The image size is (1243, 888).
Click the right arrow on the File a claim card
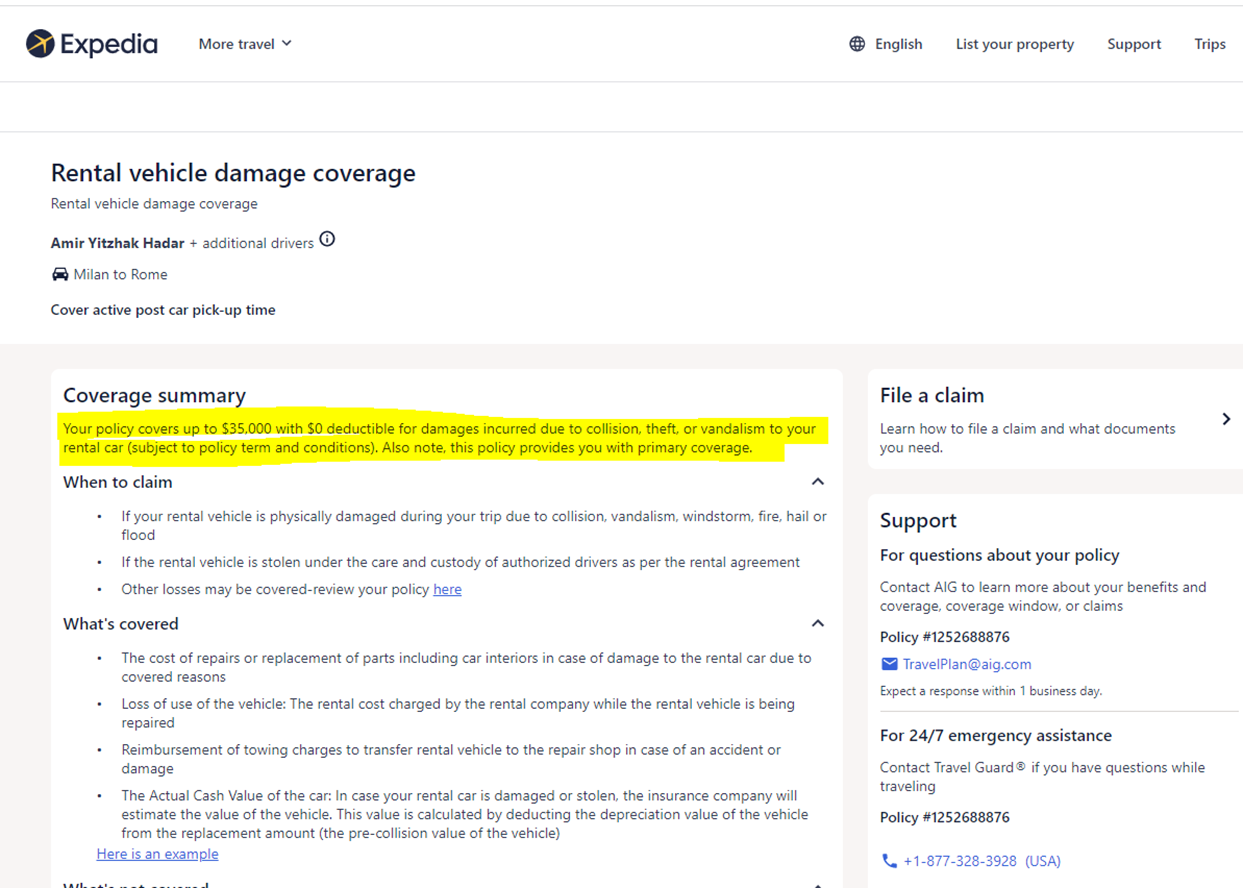1228,420
